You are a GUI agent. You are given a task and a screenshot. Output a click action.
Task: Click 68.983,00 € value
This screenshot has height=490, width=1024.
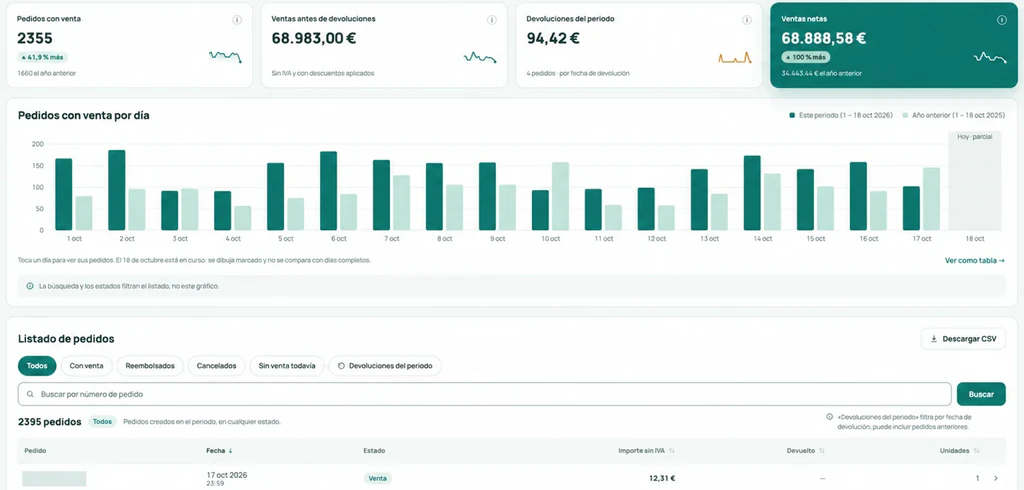[313, 39]
